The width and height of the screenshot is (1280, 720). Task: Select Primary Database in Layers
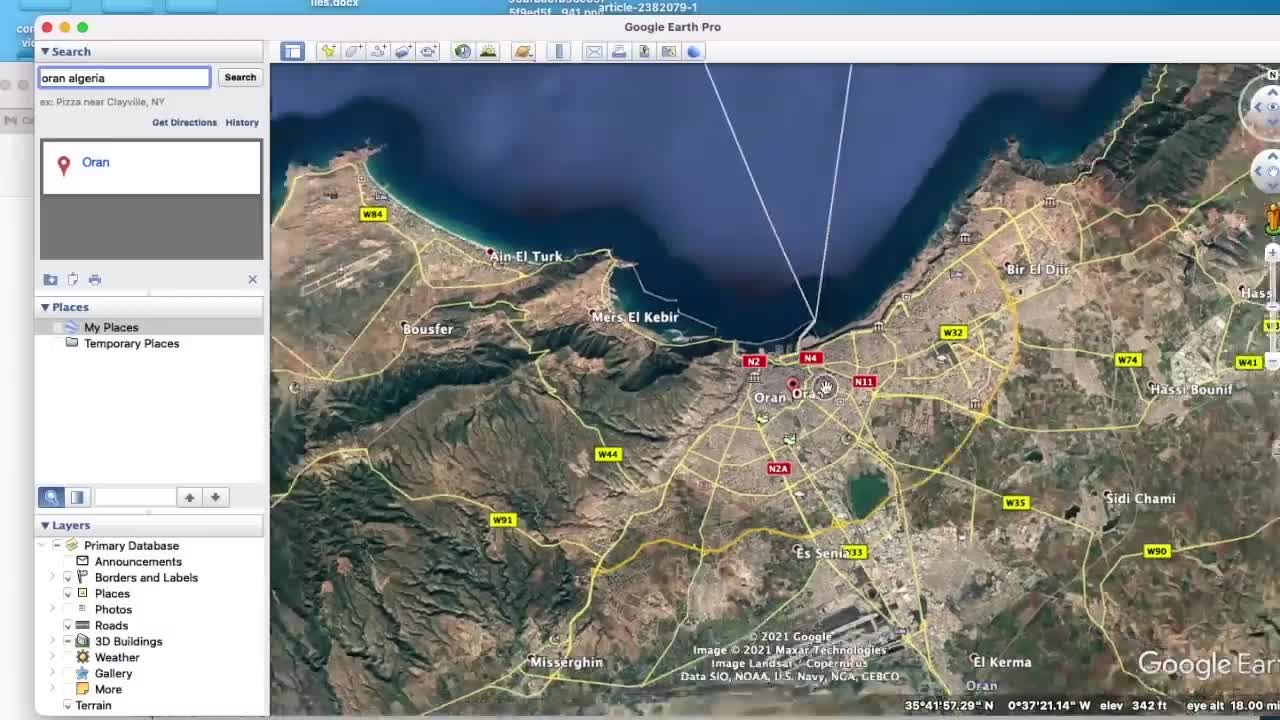(x=131, y=545)
